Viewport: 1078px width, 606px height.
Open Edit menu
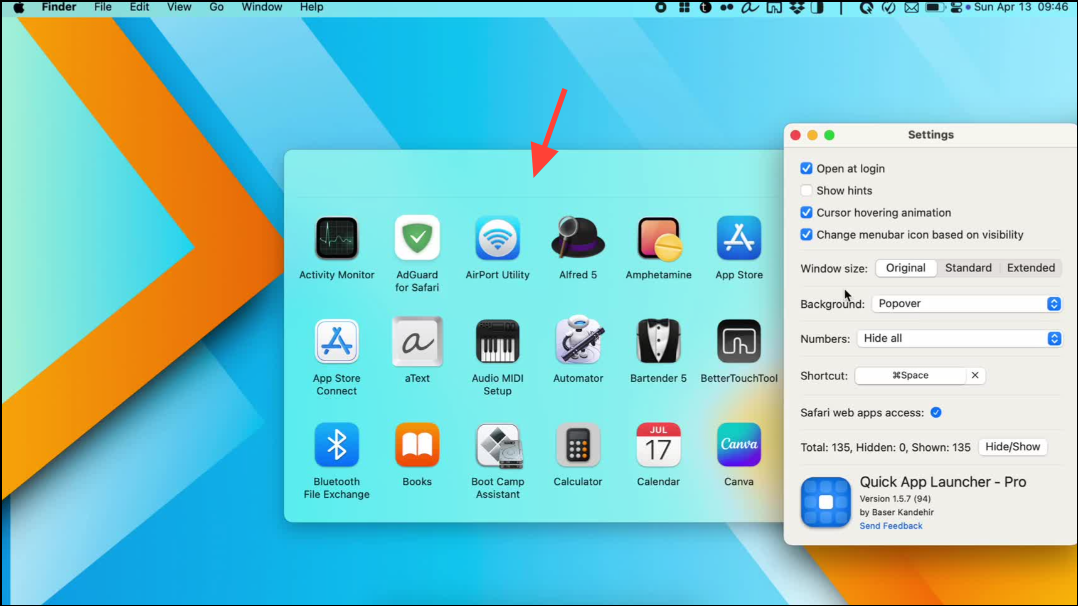[x=140, y=8]
